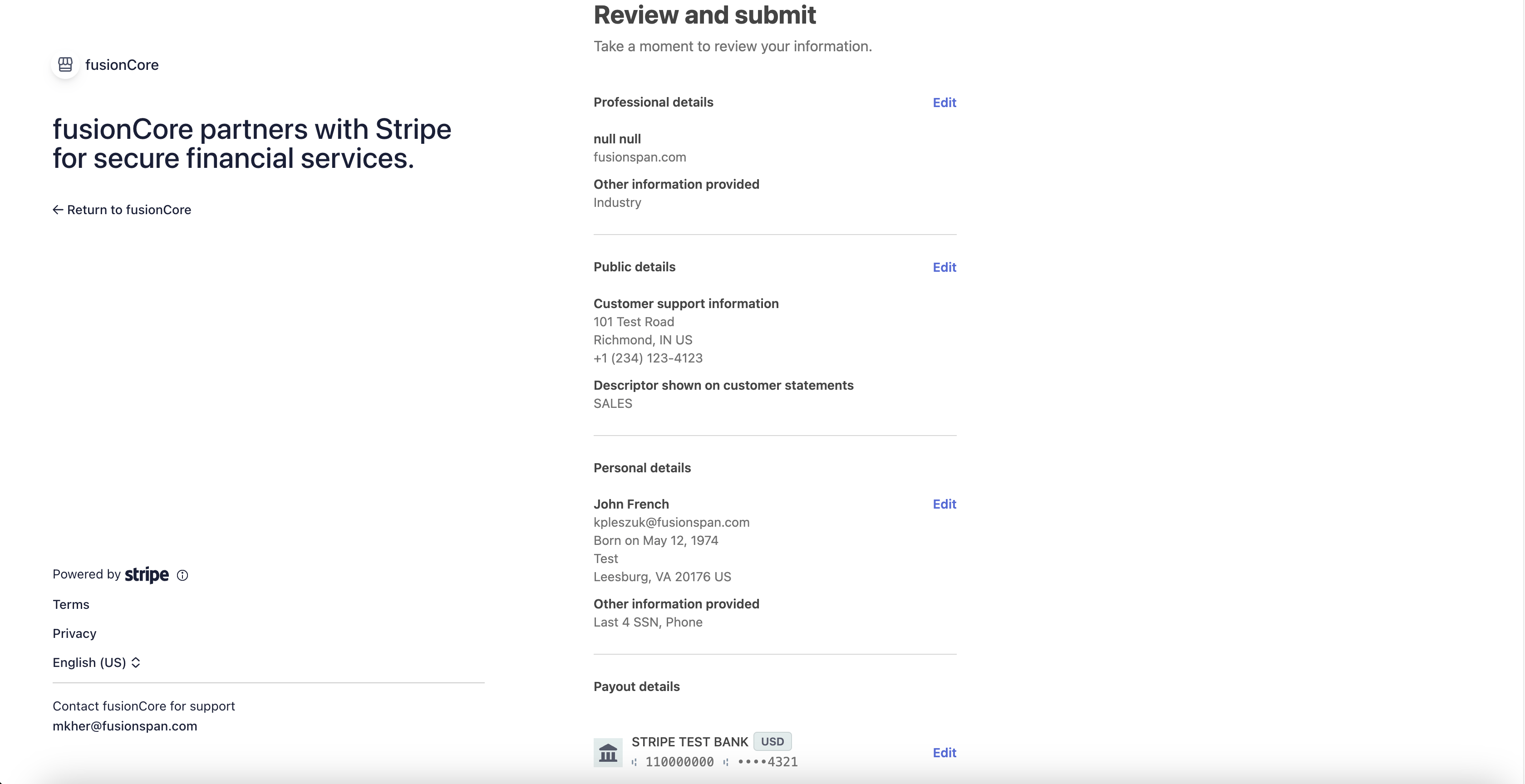The height and width of the screenshot is (784, 1525).
Task: Click 'Payout details' heading
Action: coord(637,686)
